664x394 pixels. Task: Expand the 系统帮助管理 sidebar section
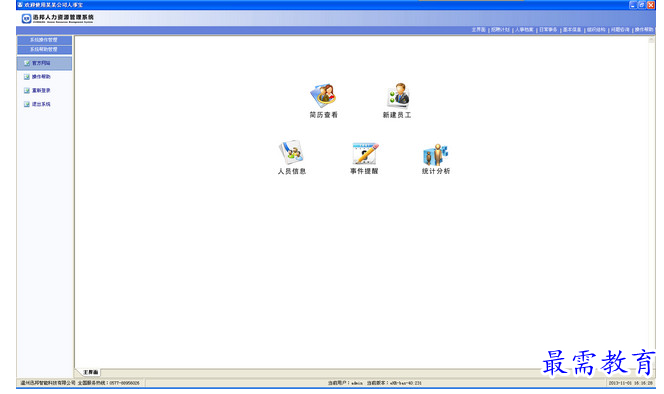coord(44,50)
